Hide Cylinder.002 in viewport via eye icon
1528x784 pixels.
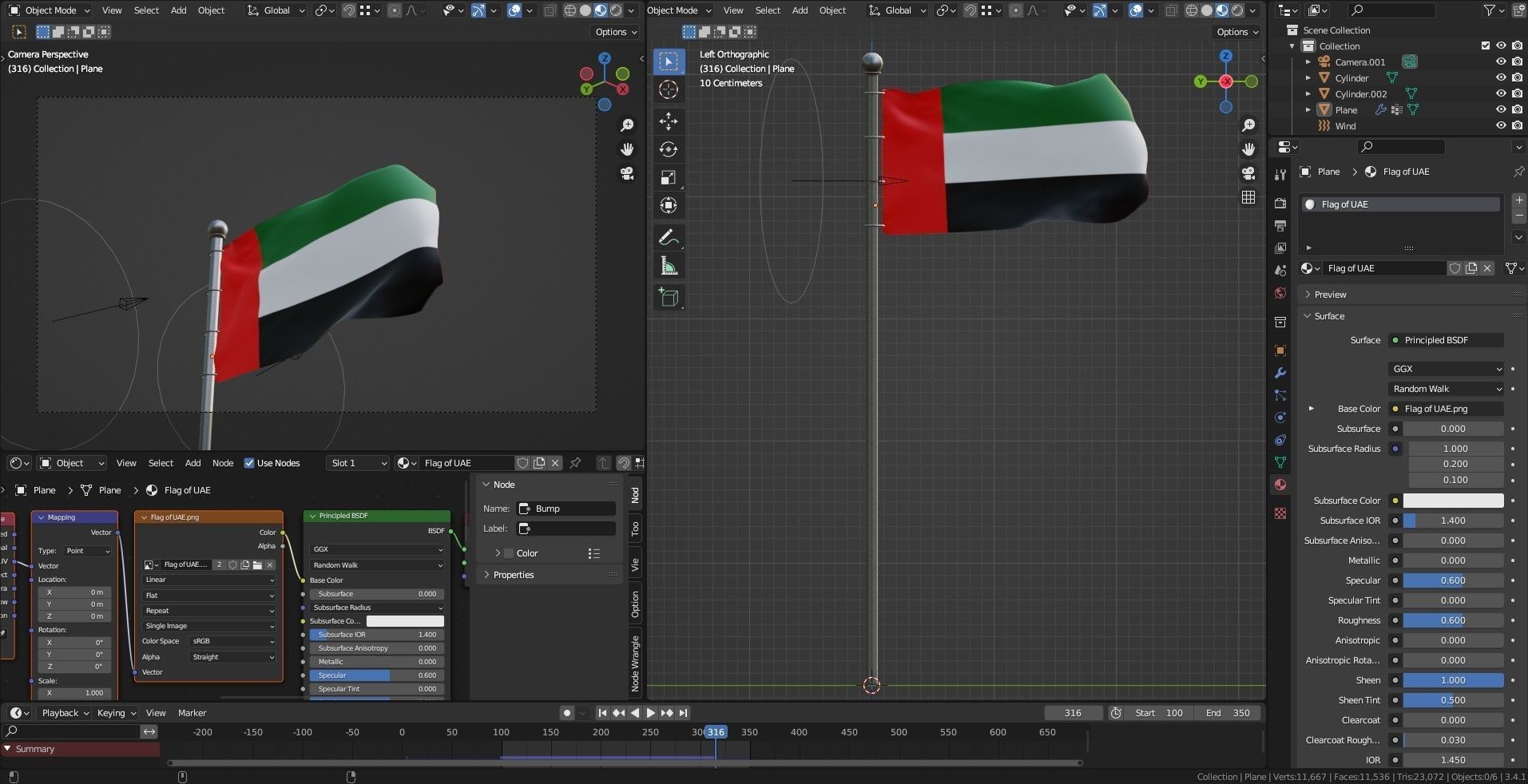pyautogui.click(x=1501, y=93)
